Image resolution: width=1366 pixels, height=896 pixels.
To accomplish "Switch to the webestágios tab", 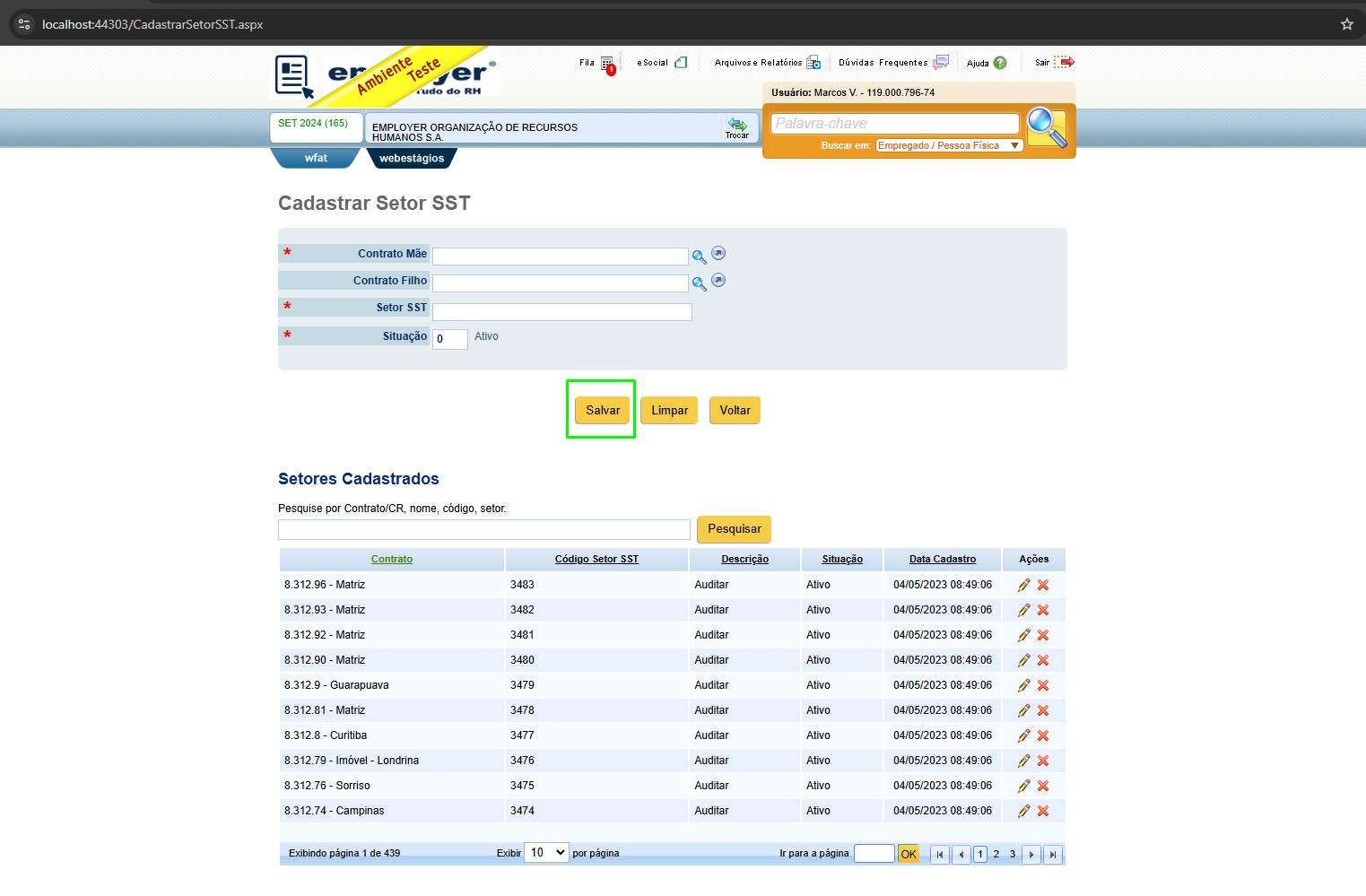I will point(412,158).
